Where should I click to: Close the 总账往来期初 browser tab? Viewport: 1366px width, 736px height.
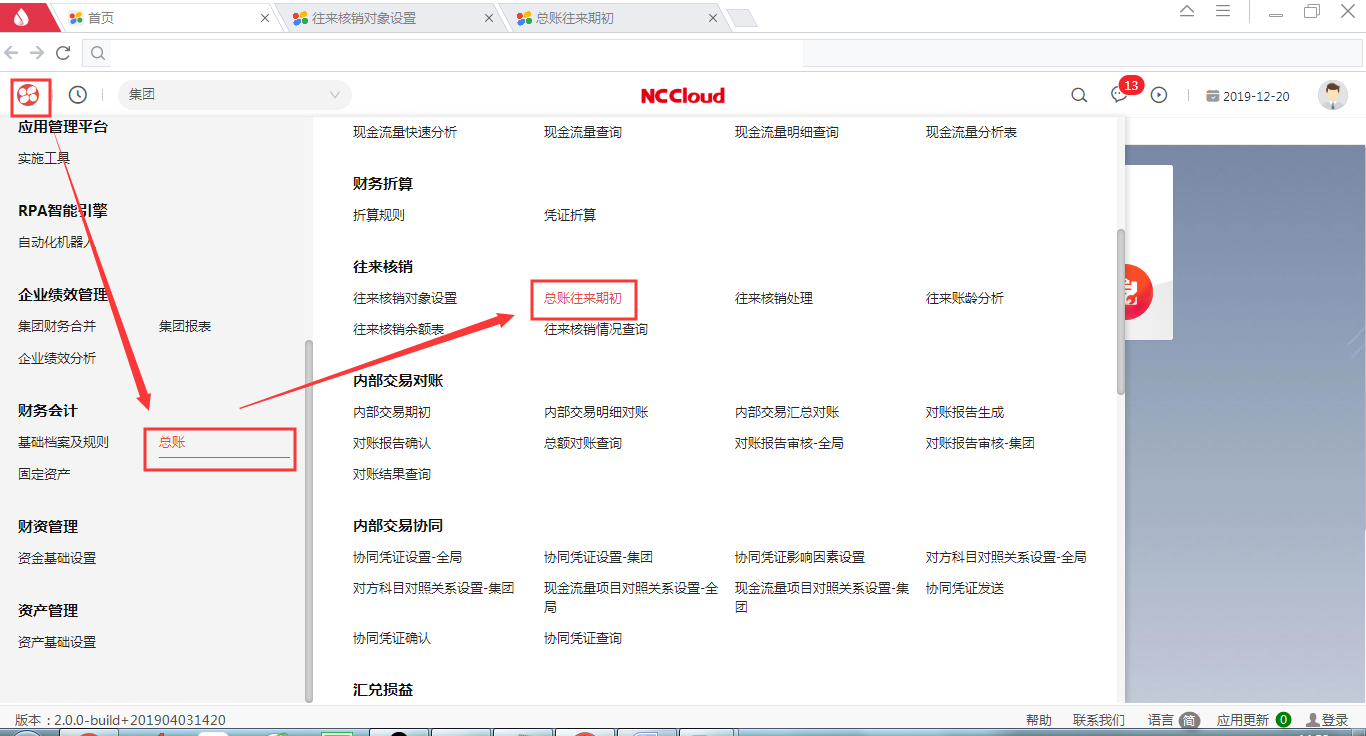tap(712, 18)
